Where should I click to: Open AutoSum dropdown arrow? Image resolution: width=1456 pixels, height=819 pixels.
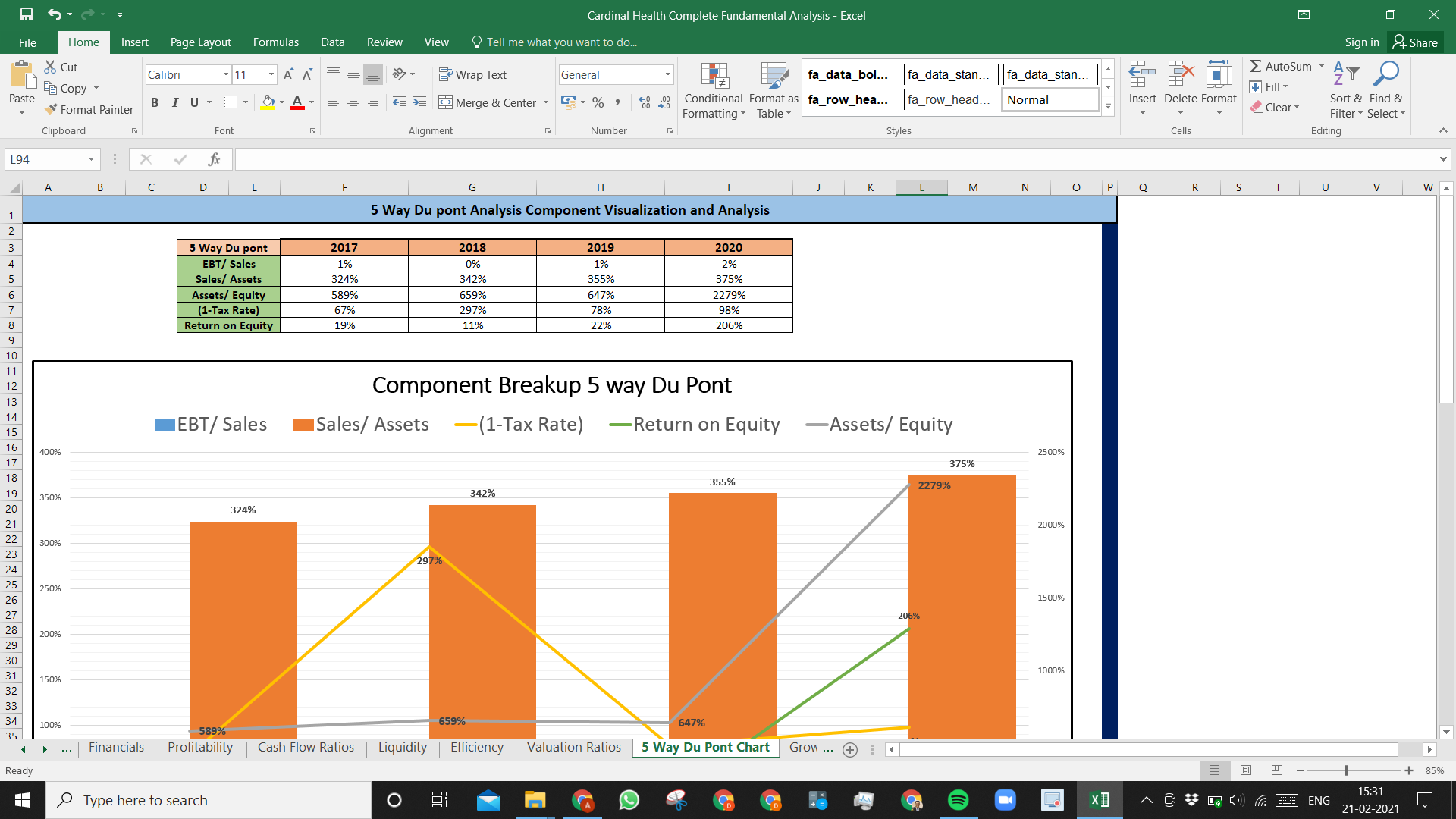[1321, 66]
